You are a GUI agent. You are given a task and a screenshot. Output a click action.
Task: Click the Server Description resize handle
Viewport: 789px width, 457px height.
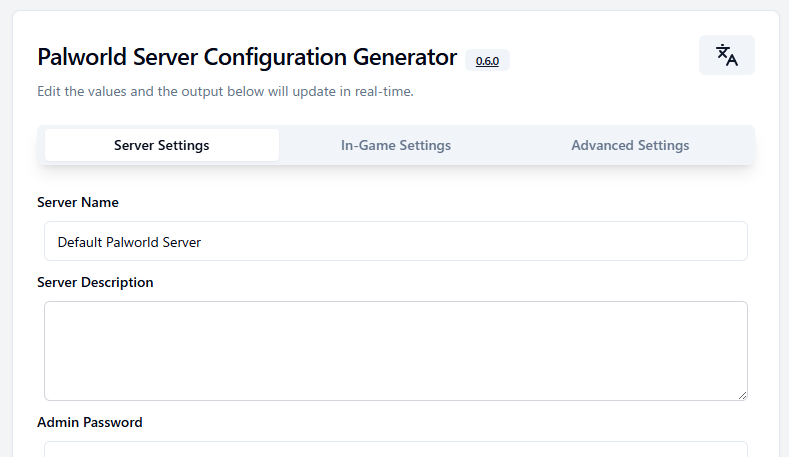[x=742, y=396]
